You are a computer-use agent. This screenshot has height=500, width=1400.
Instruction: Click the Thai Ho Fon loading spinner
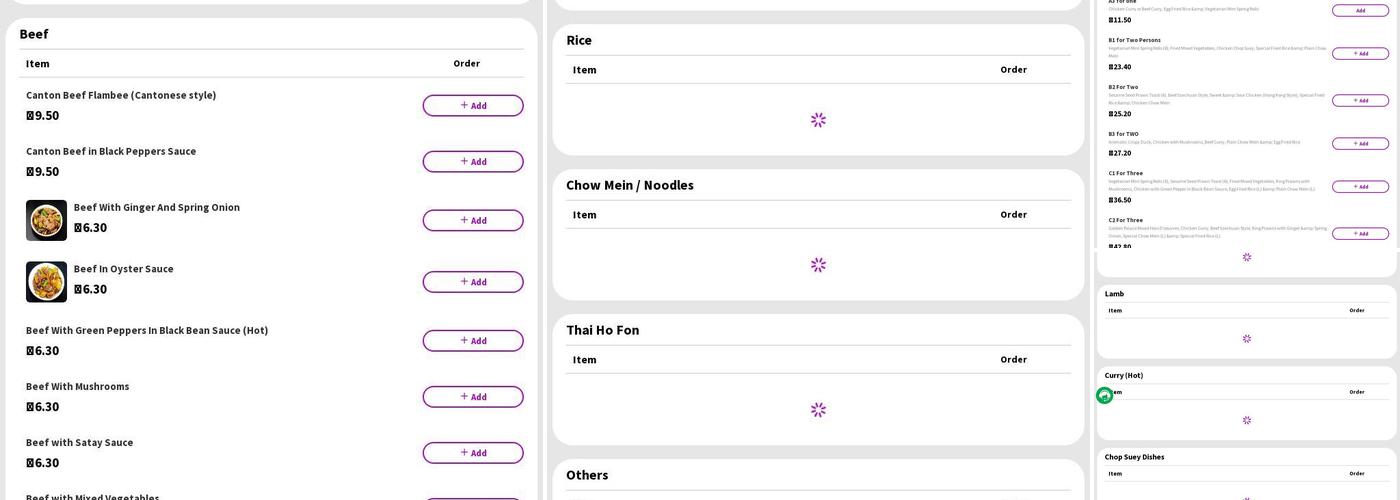coord(818,410)
